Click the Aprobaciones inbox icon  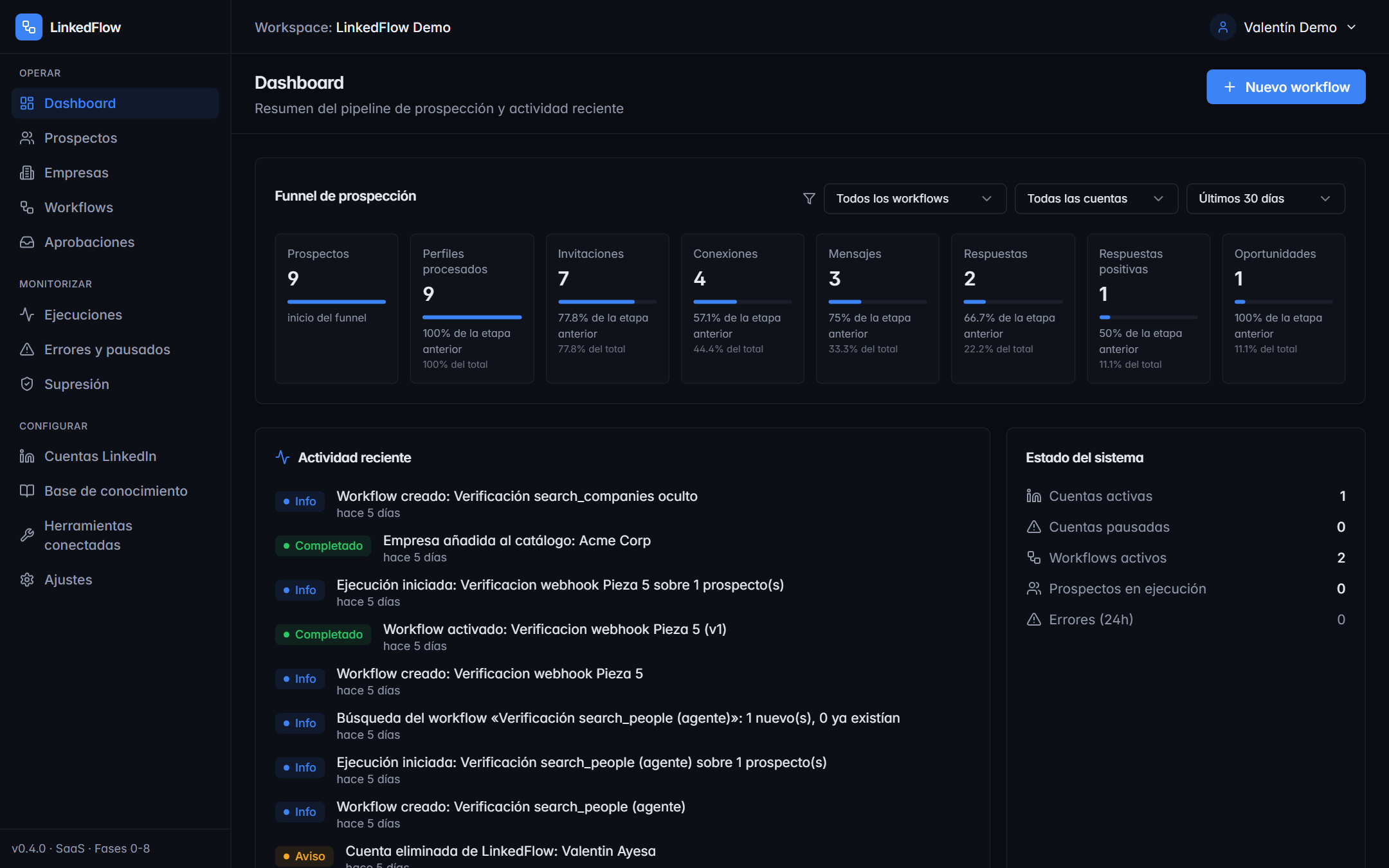(27, 242)
